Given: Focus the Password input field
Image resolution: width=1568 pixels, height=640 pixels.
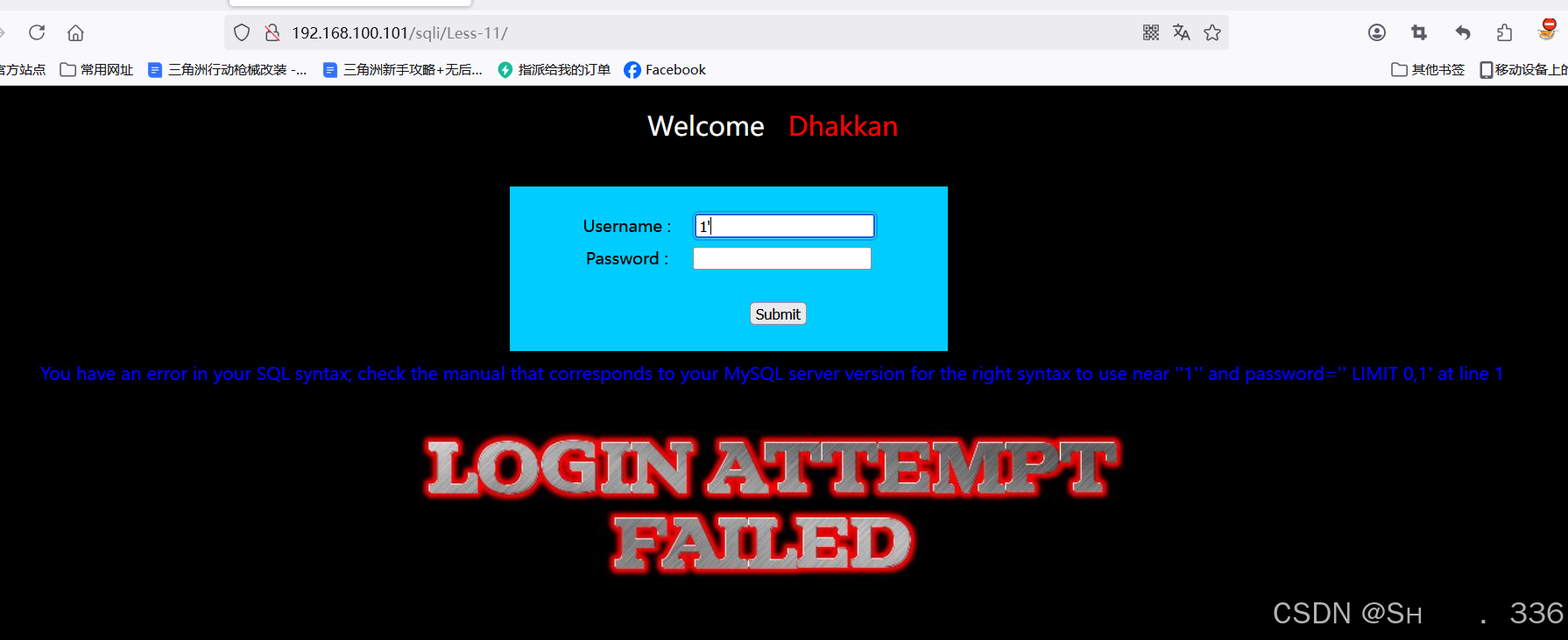Looking at the screenshot, I should 782,258.
